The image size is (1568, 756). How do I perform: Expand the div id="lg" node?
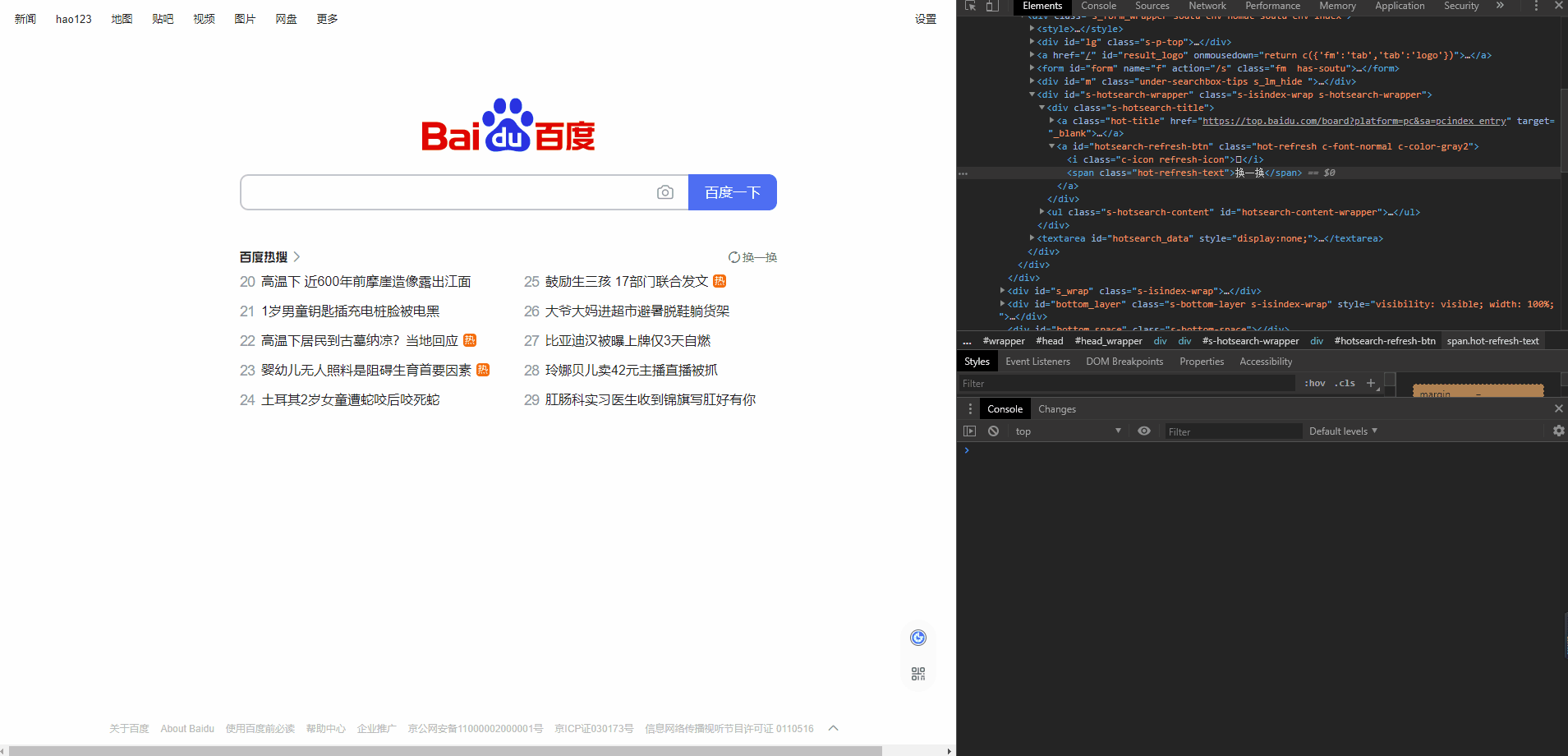(1032, 42)
